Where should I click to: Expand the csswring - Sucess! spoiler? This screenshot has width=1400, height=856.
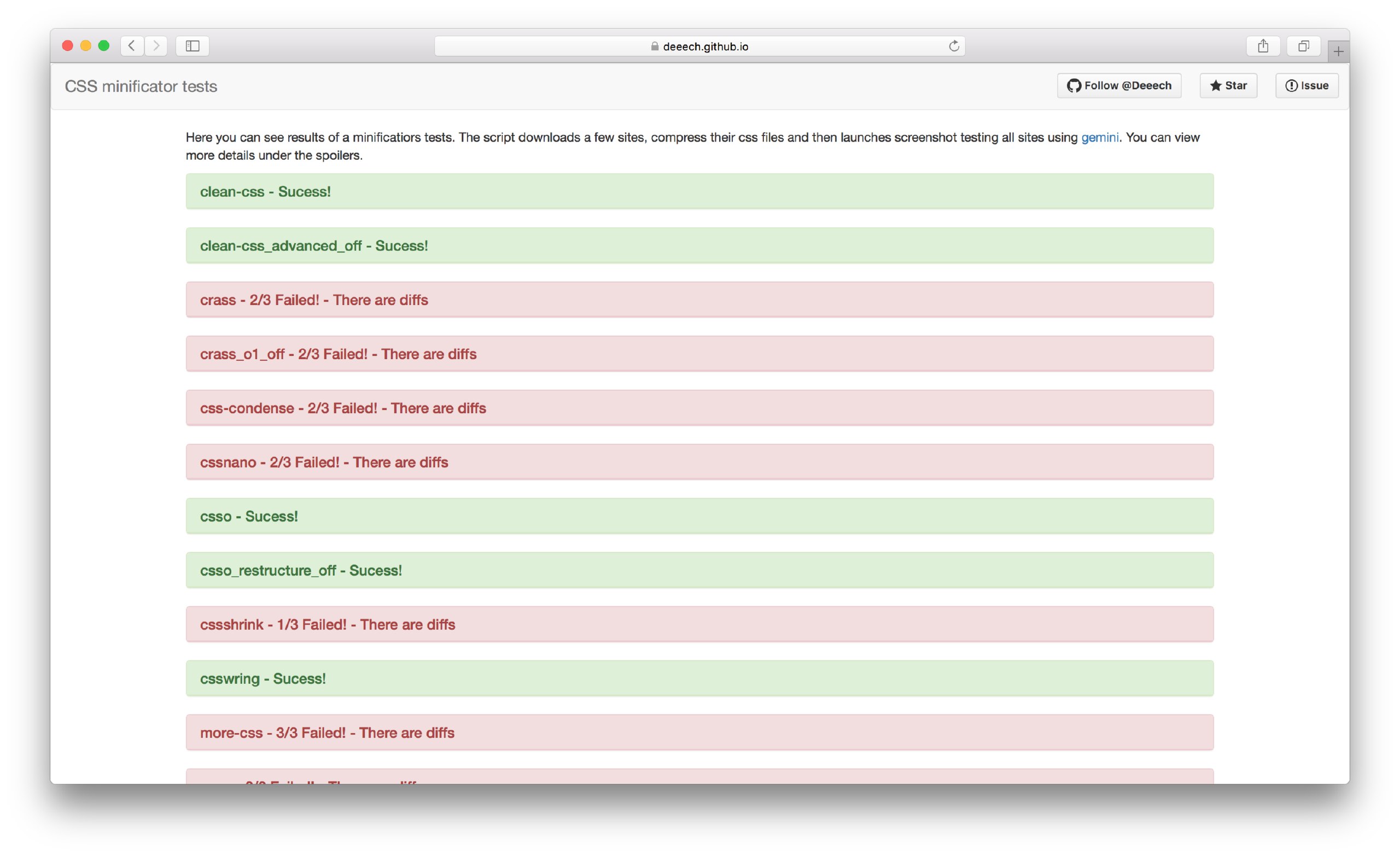click(x=699, y=678)
